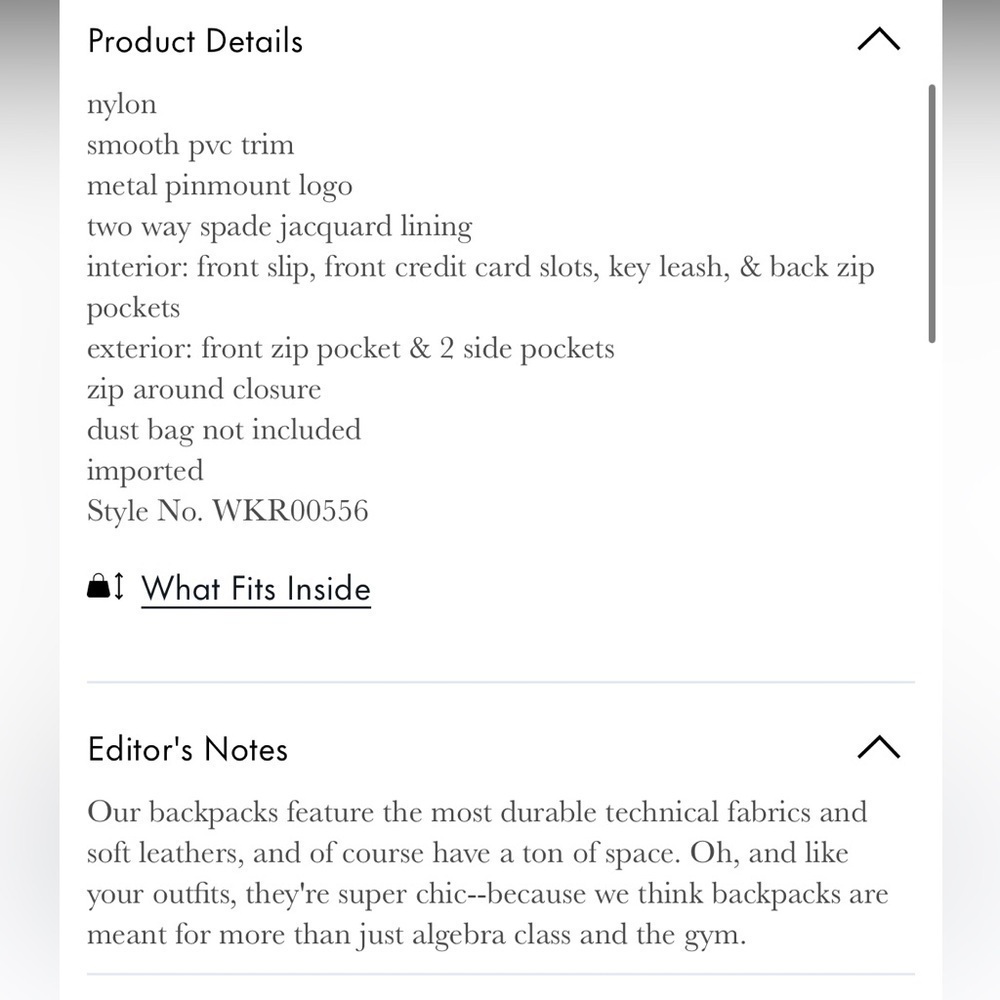Viewport: 1000px width, 1000px height.
Task: Click the Product Details scrollbar thumb
Action: coord(932,214)
